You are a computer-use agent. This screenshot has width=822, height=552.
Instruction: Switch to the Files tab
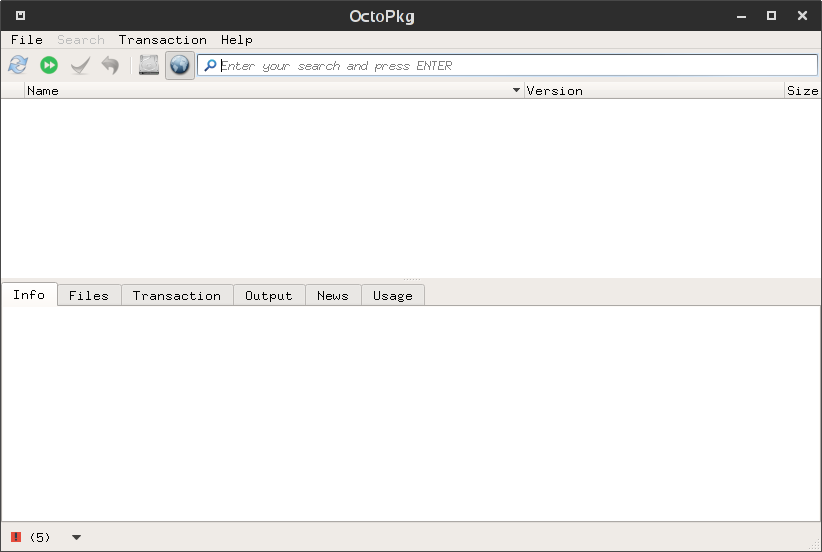click(89, 296)
